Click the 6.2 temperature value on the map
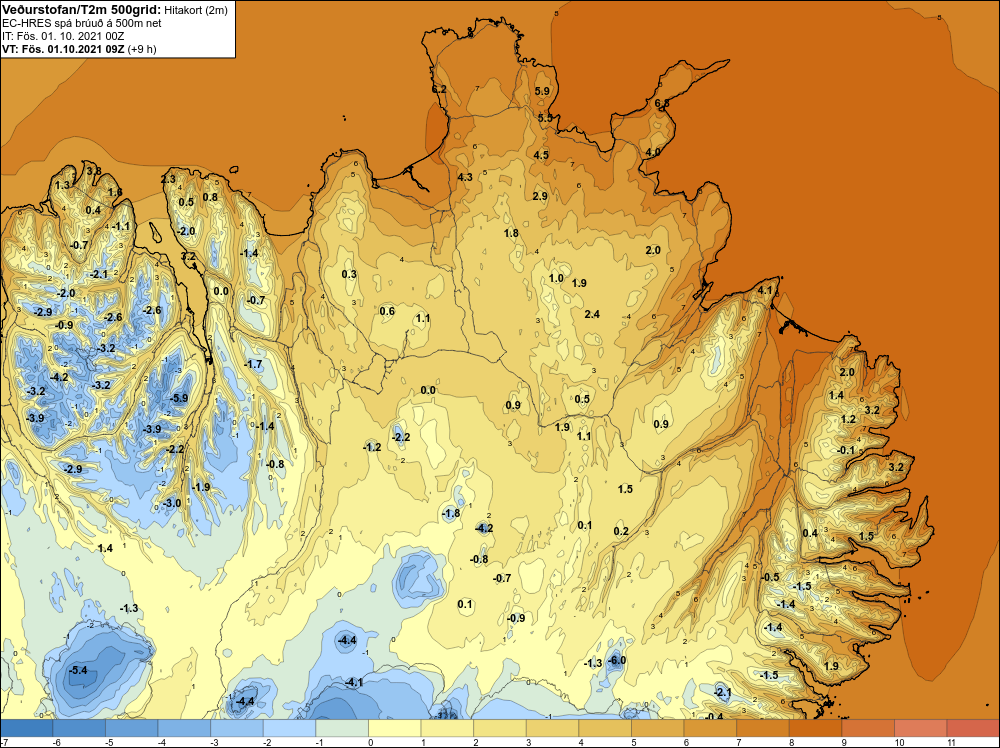 439,89
